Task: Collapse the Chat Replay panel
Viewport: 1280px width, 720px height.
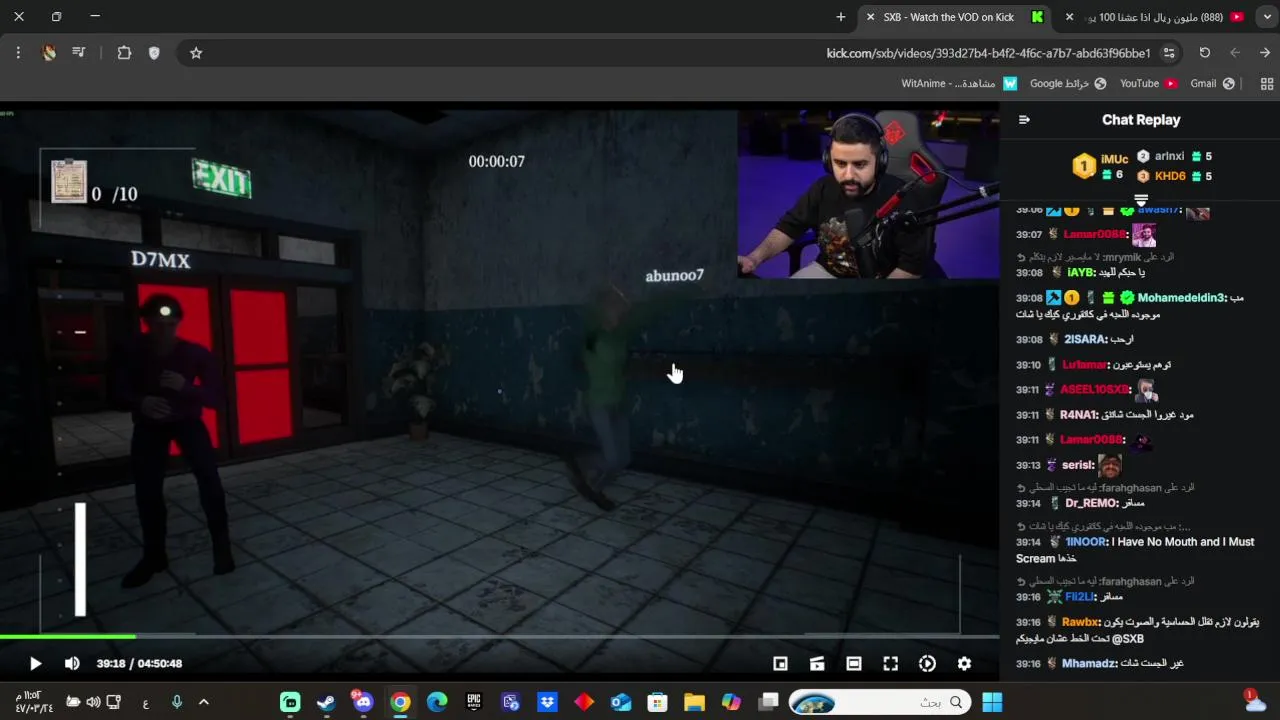Action: [x=1024, y=119]
